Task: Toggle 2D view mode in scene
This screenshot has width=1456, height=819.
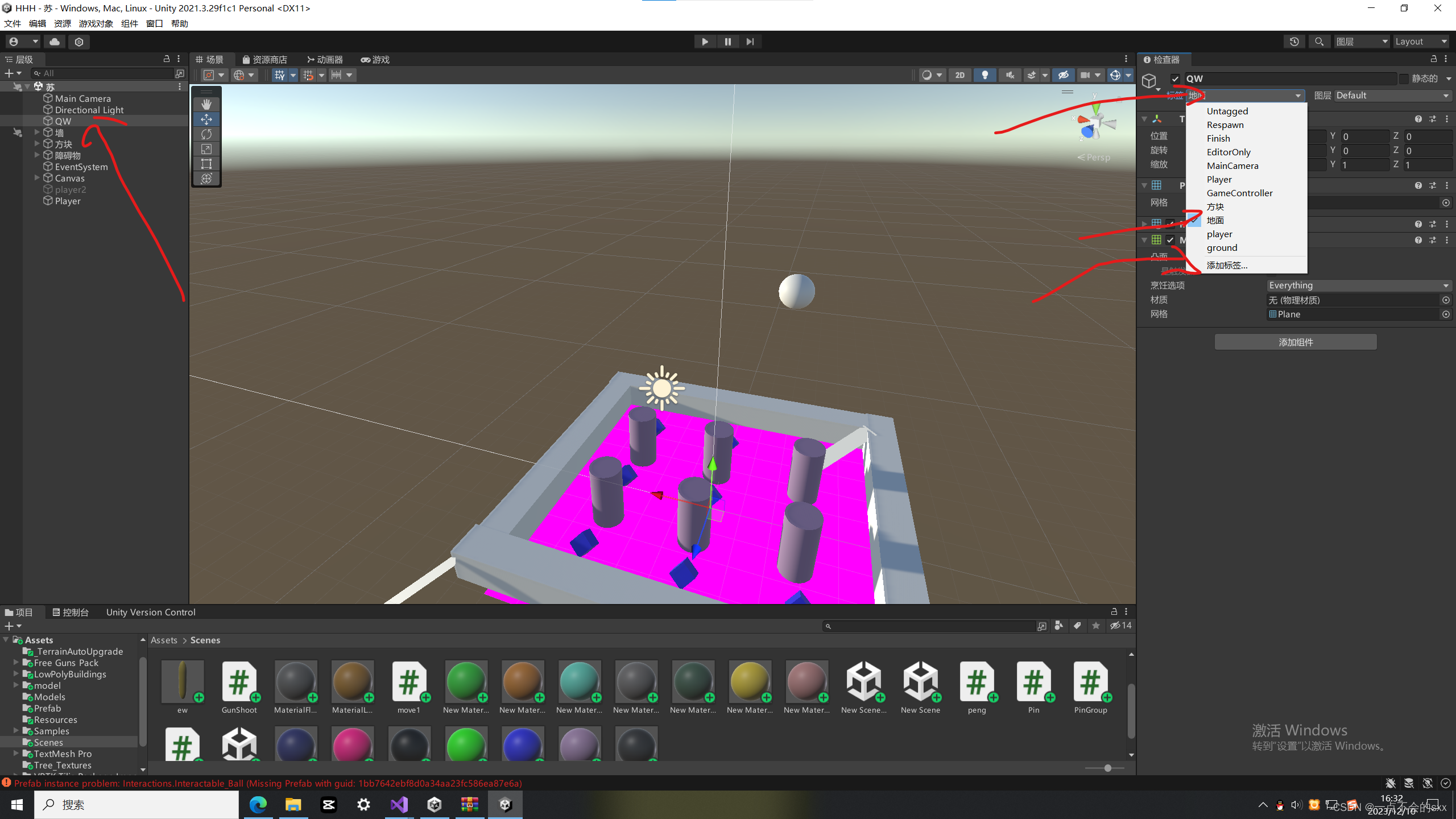Action: [960, 75]
